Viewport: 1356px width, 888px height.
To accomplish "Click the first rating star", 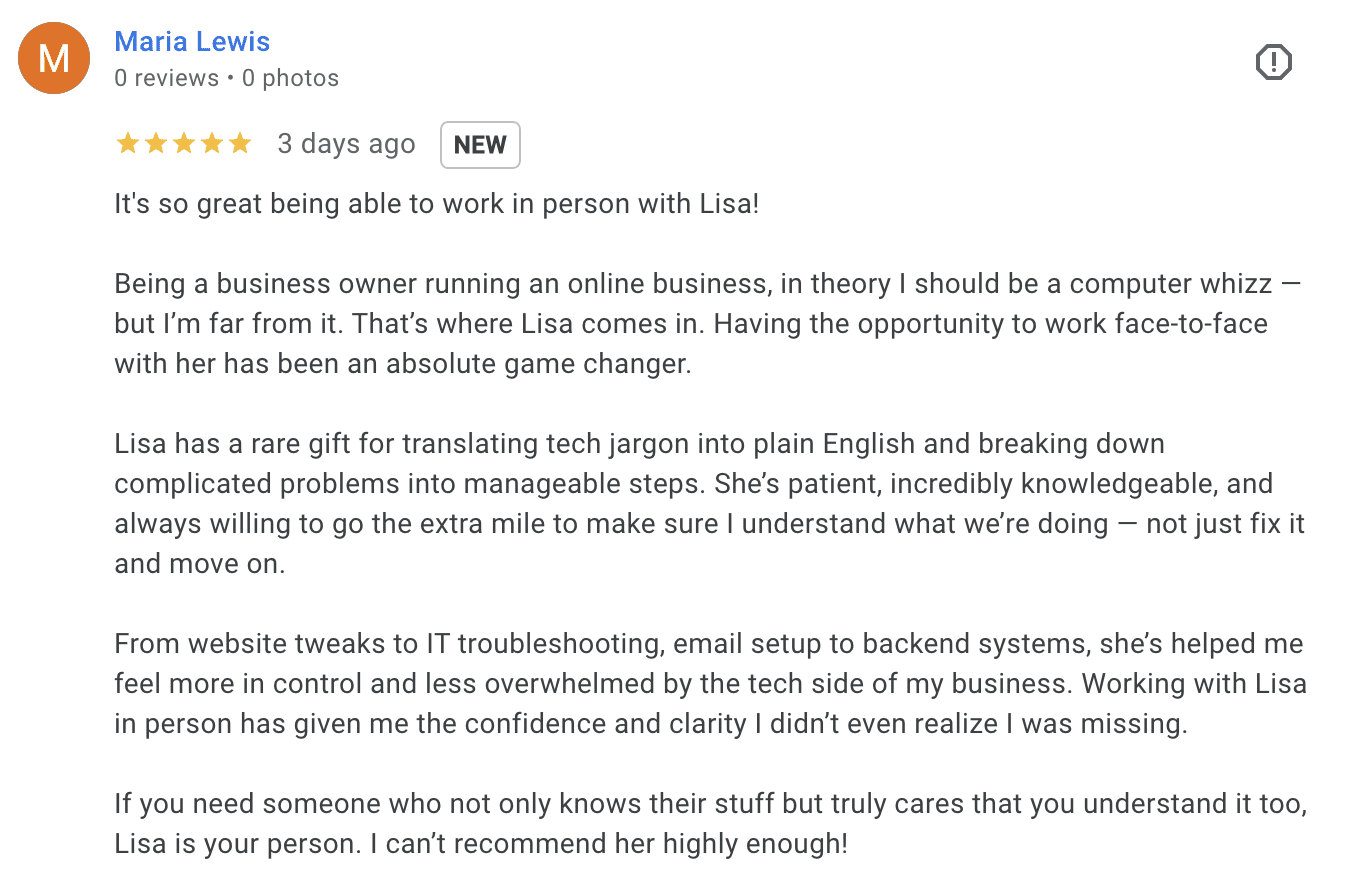I will (x=127, y=144).
